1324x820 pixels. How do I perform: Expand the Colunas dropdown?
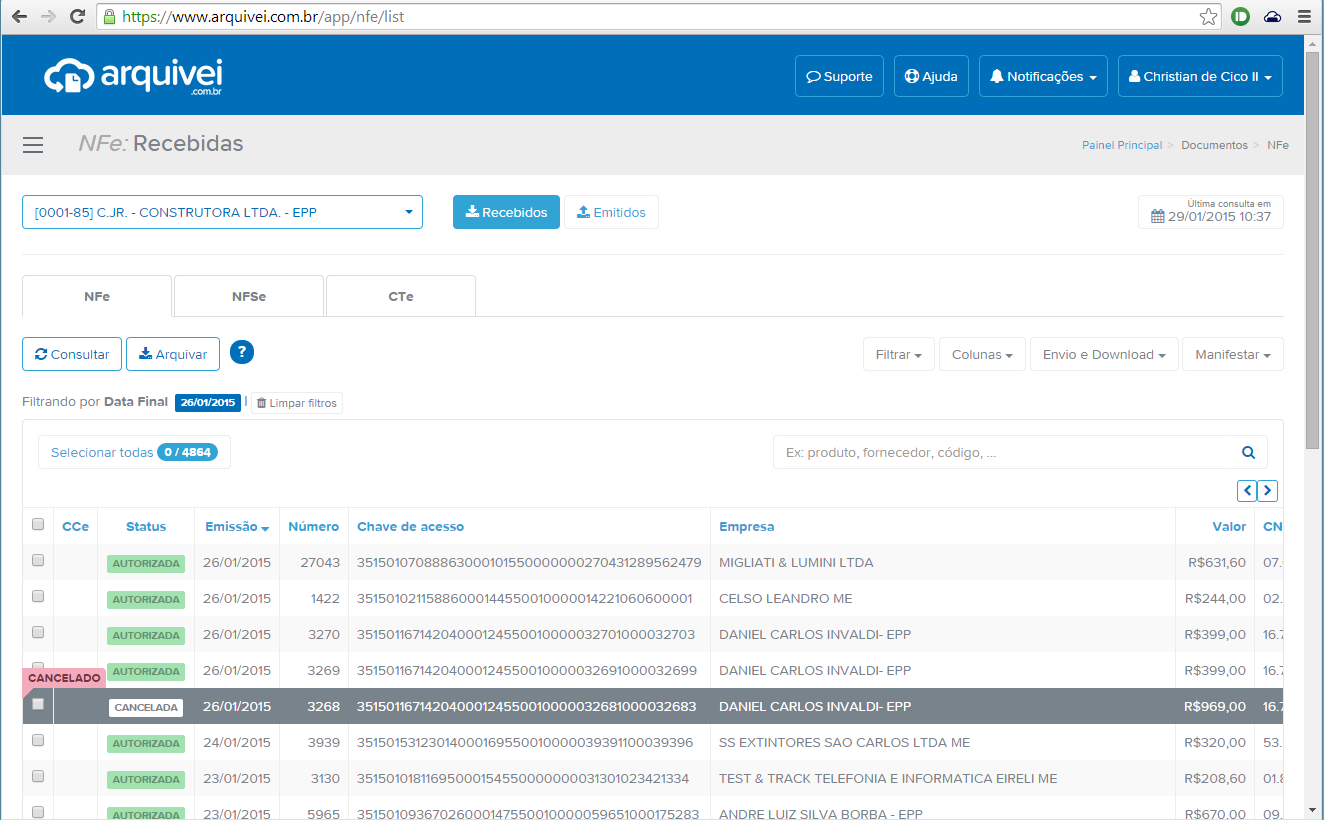click(x=982, y=354)
